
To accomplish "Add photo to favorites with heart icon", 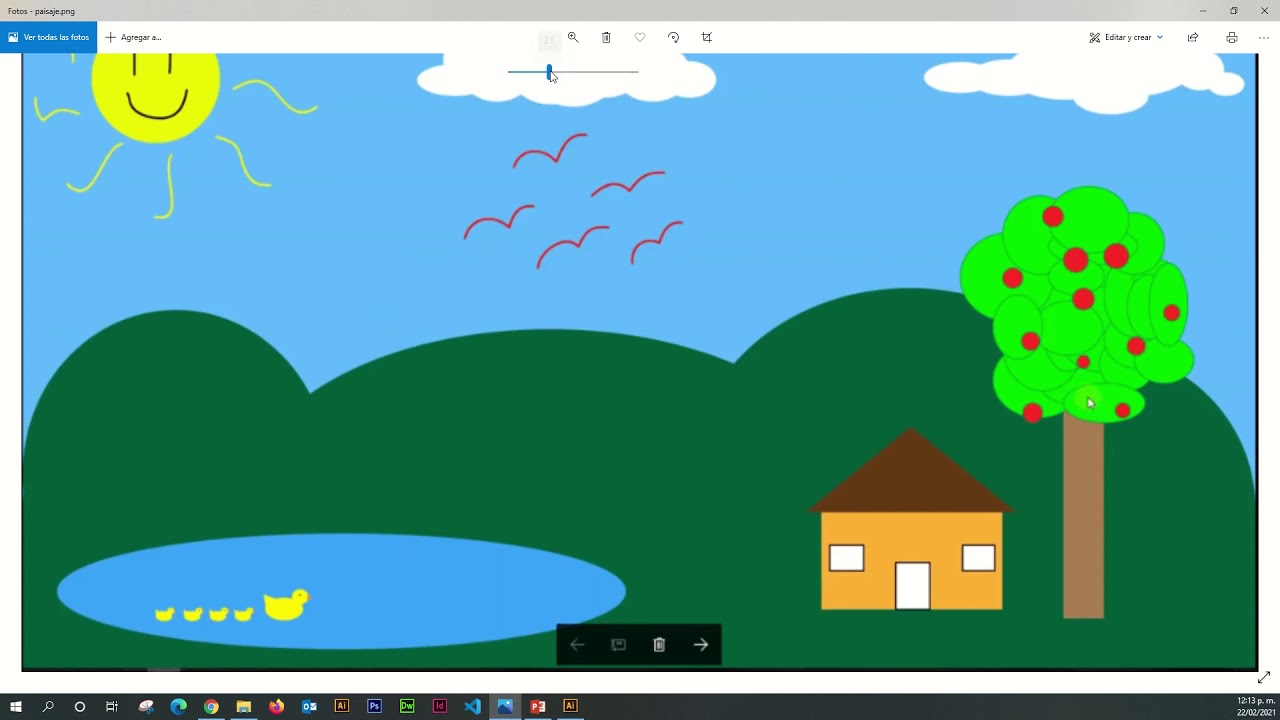I will 640,37.
